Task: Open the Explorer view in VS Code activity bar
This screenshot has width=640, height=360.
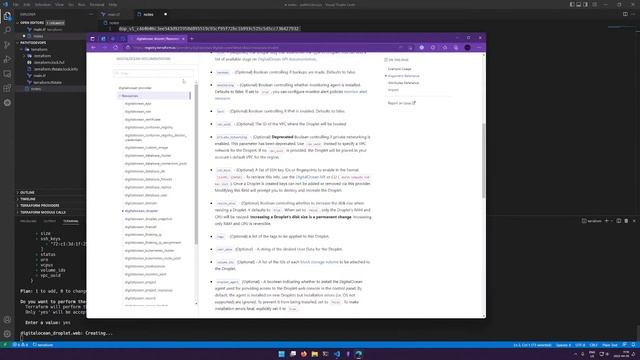Action: point(7,16)
